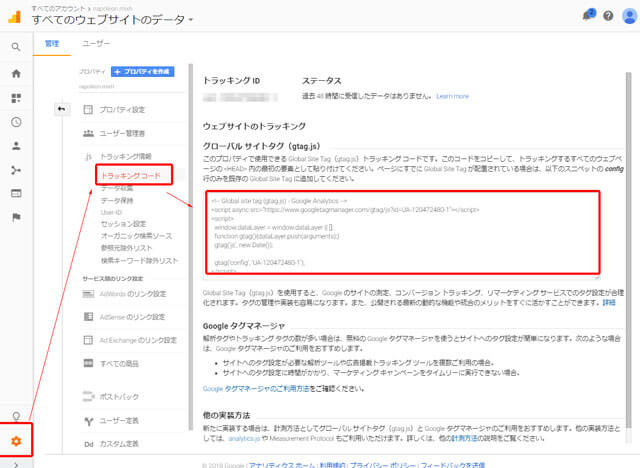Select User-ID submenu item

click(x=111, y=212)
